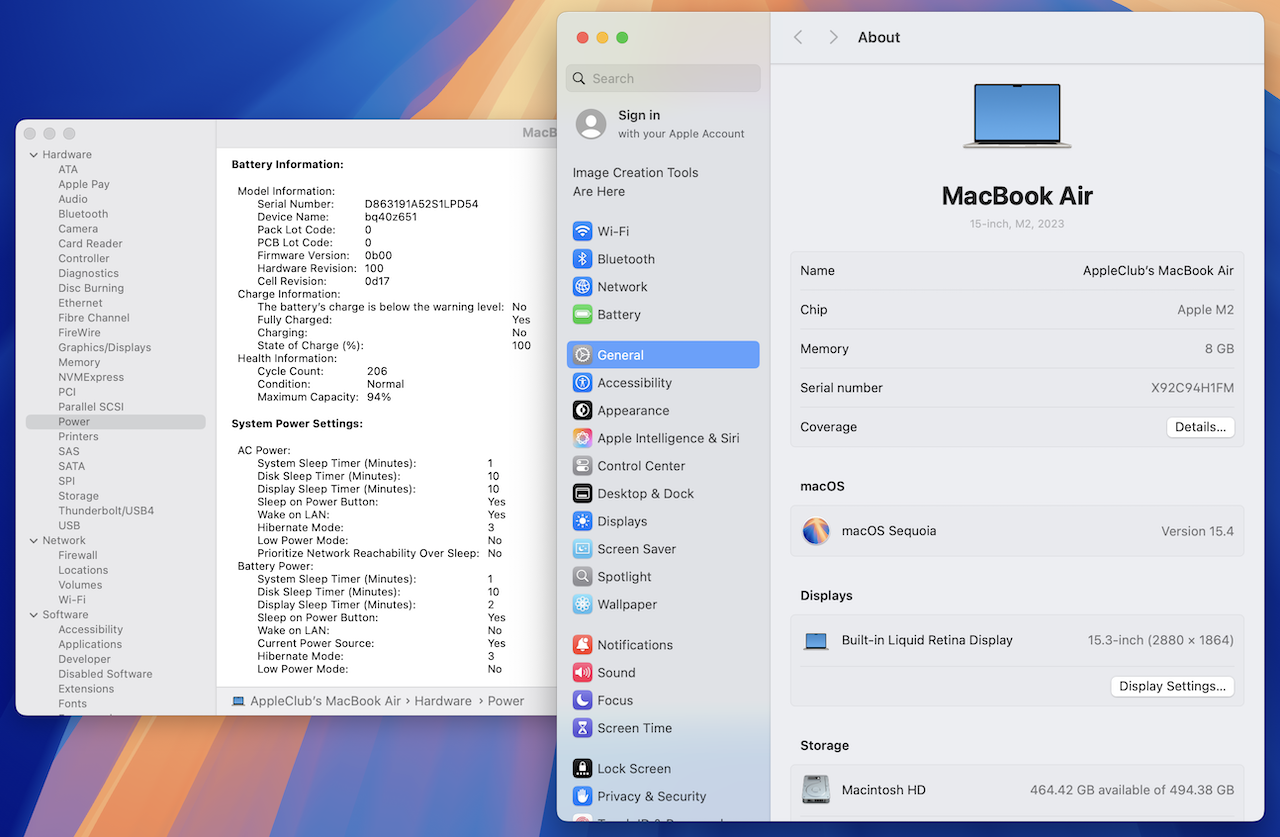Select Storage in System Information sidebar
This screenshot has width=1280, height=837.
[78, 496]
